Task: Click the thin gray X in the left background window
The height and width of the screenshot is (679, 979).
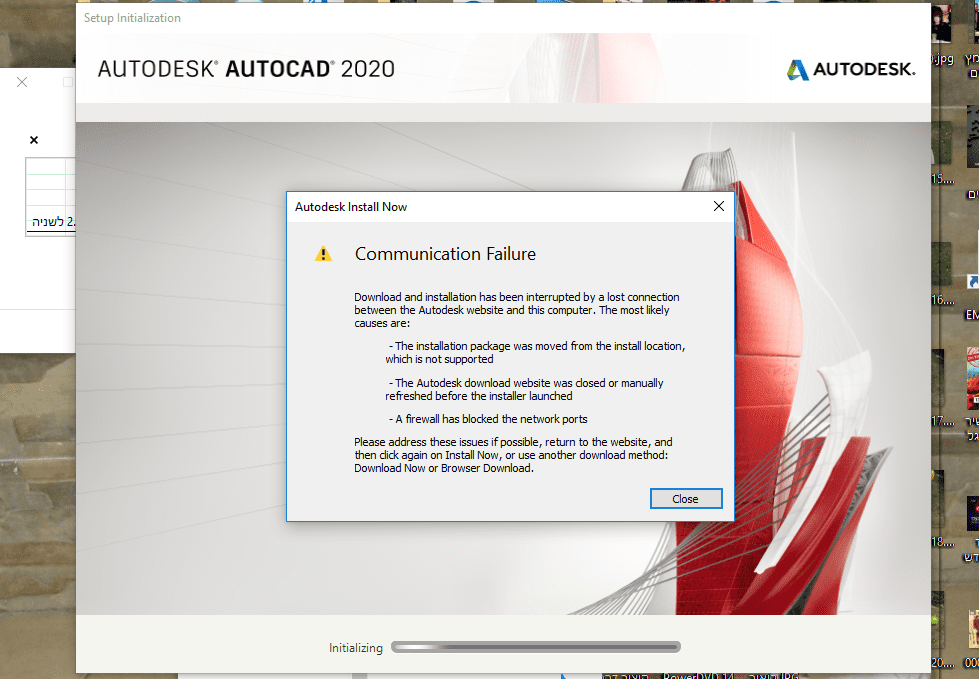Action: pos(22,82)
